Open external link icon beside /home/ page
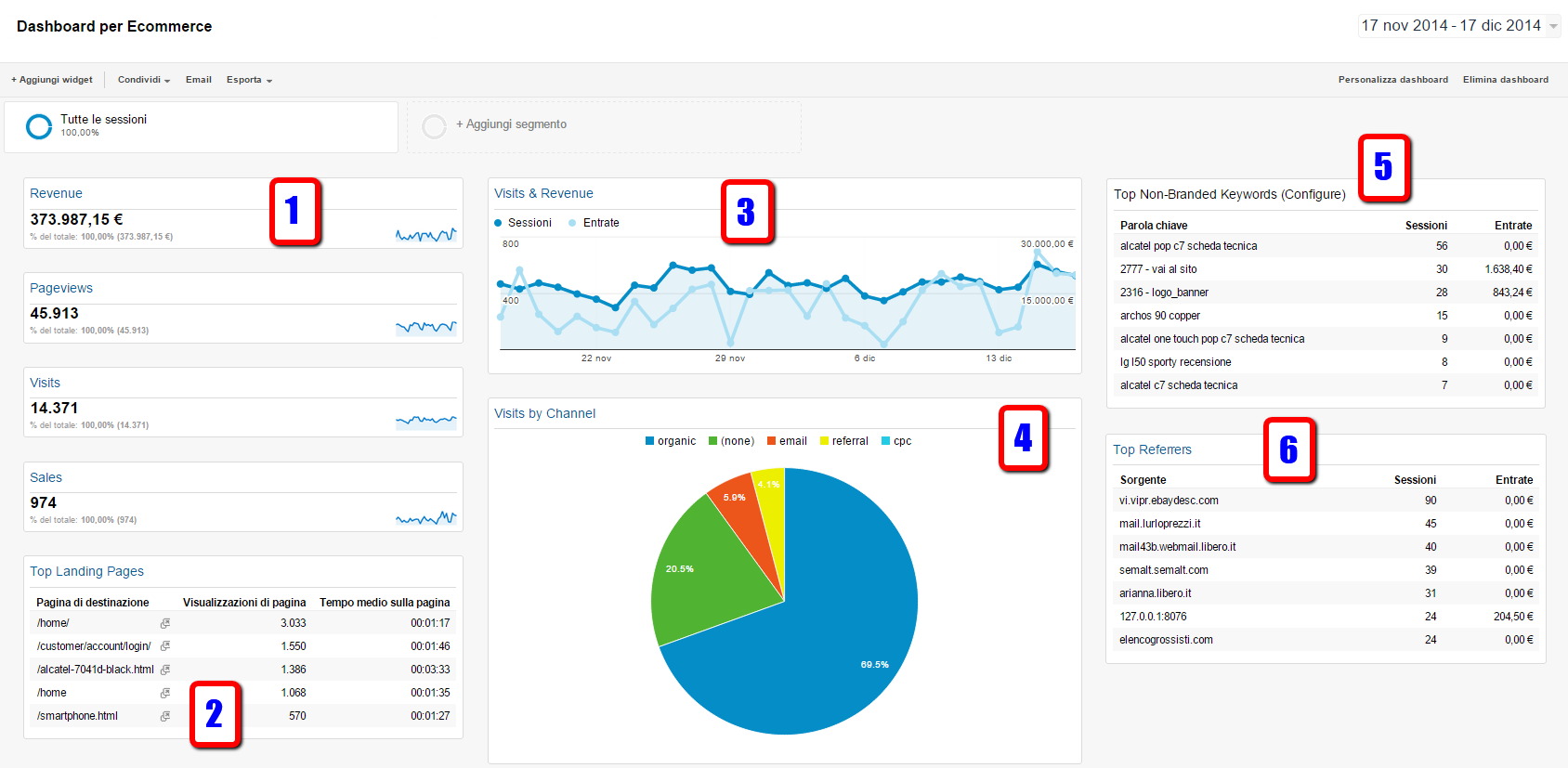The image size is (1568, 768). [x=165, y=623]
